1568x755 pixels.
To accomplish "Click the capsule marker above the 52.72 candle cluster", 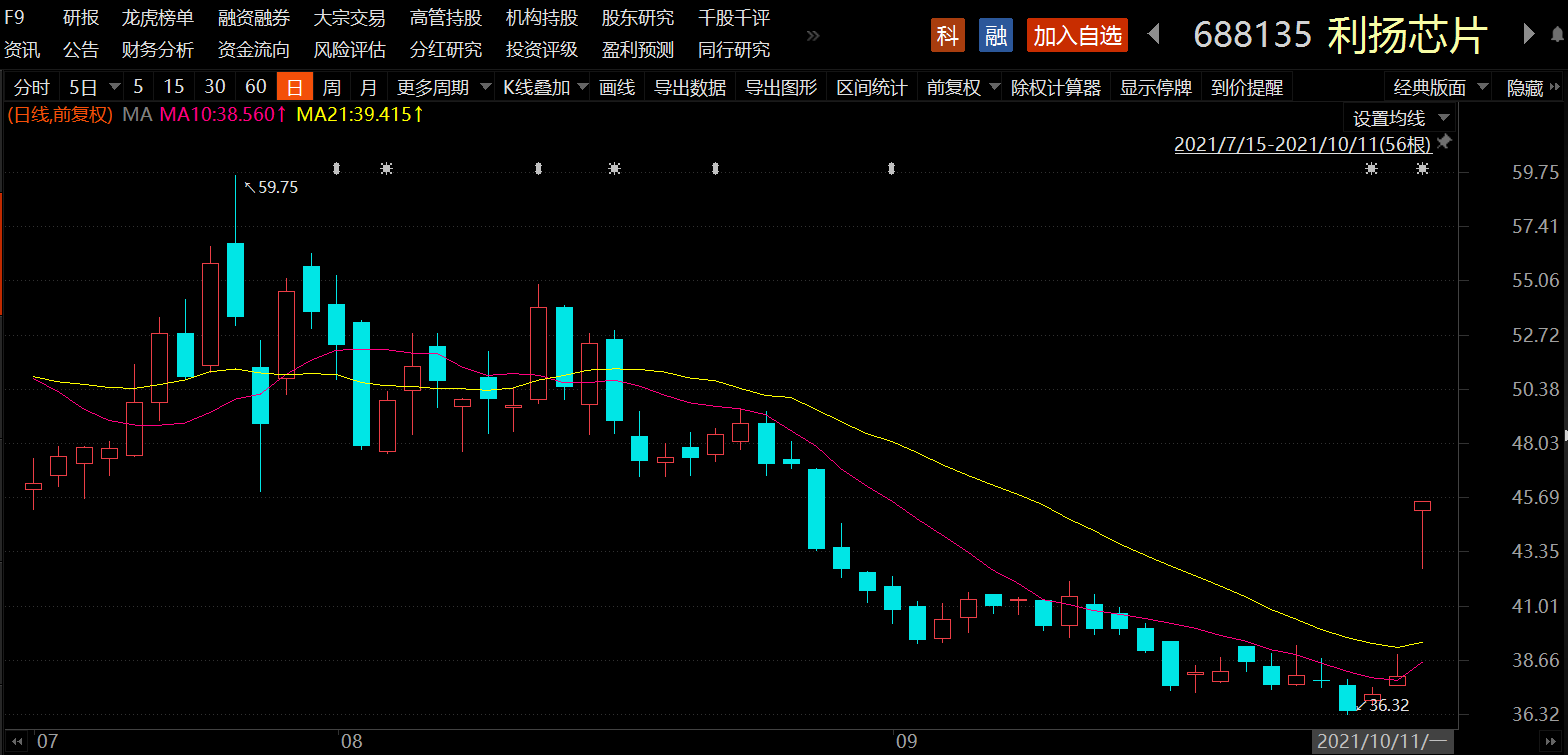I will pos(538,169).
